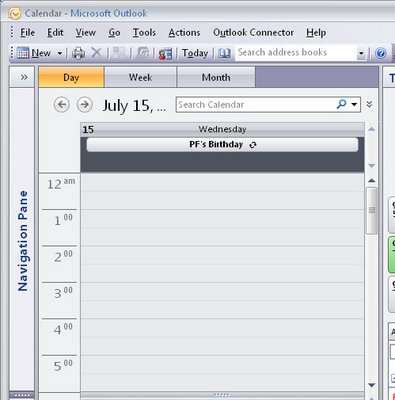Switch to the Month view tab
Screen dimensions: 395x400
(x=216, y=77)
